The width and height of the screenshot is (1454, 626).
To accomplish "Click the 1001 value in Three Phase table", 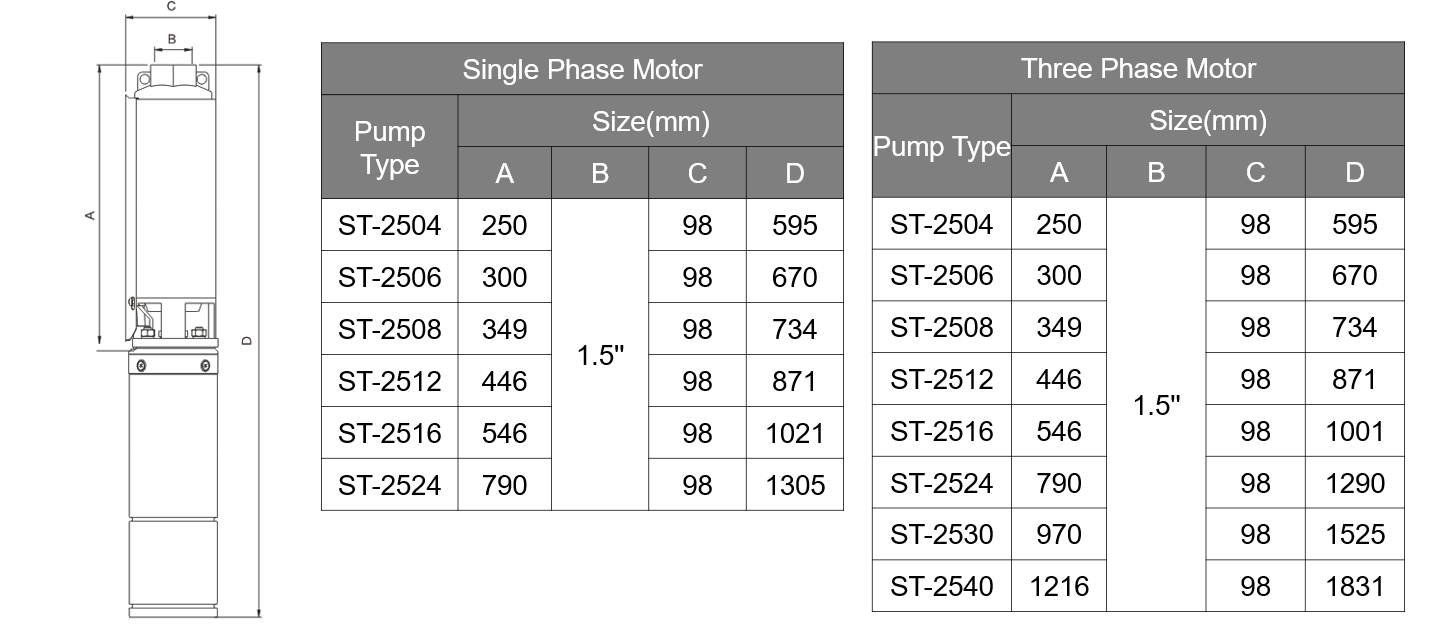I will coord(1355,431).
